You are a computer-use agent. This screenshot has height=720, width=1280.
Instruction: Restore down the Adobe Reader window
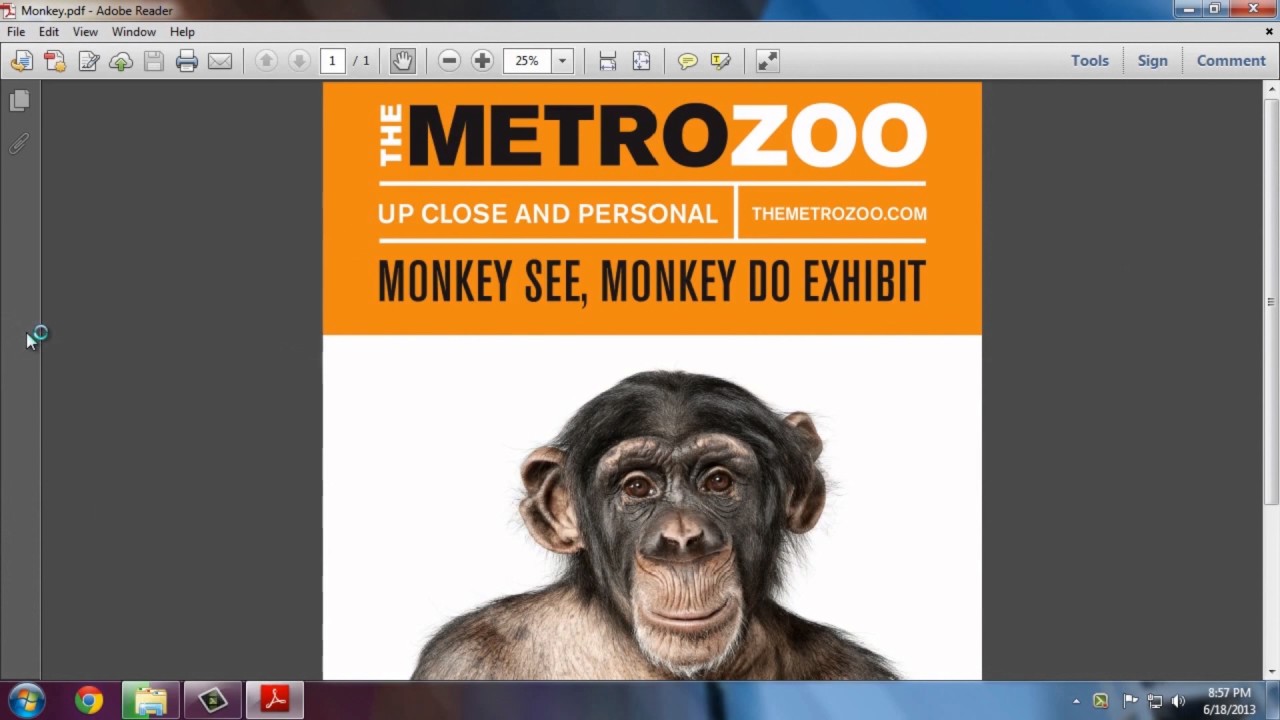[x=1214, y=9]
